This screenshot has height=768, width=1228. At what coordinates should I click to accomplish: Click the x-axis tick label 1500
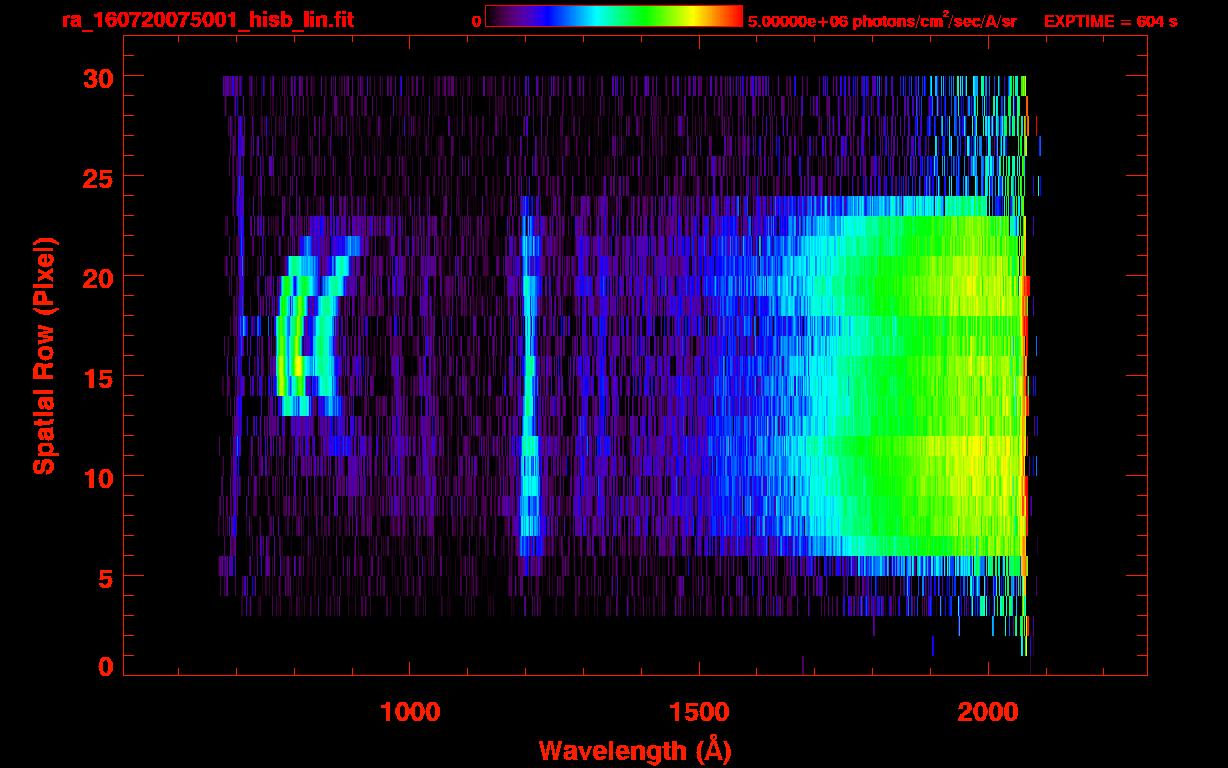tap(699, 711)
